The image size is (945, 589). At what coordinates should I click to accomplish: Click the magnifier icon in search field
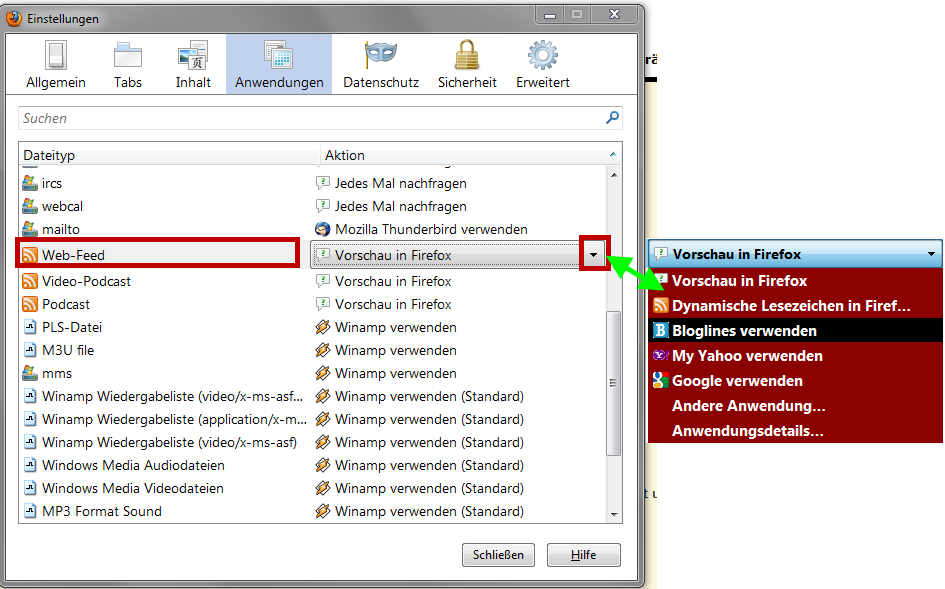tap(612, 118)
